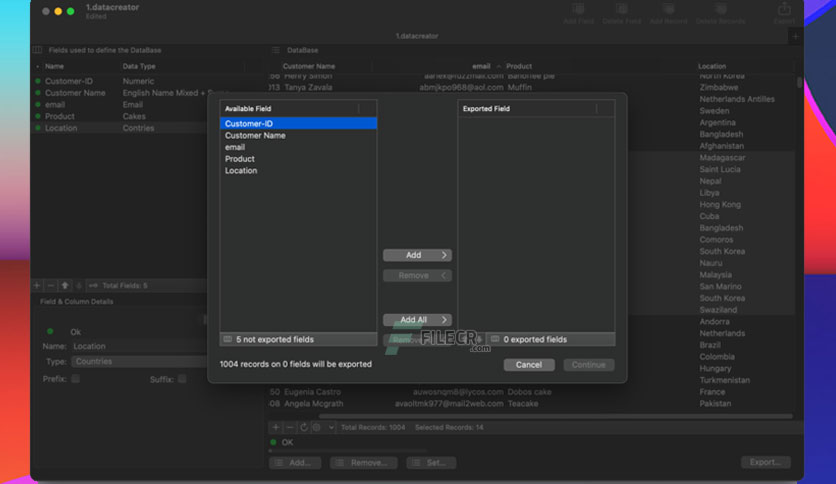836x484 pixels.
Task: Click the Add Field toolbar icon
Action: tap(578, 9)
